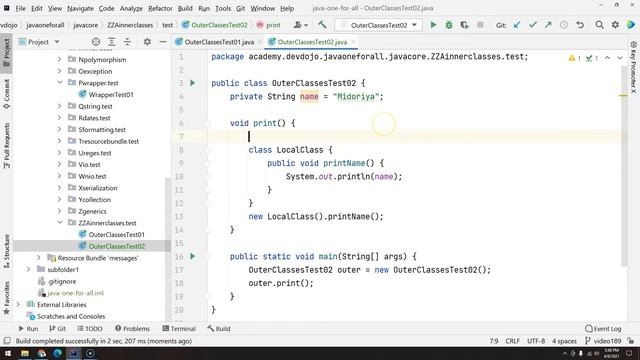Close the OuterClassesTest02.java editor tab
This screenshot has height=360, width=640.
click(353, 42)
